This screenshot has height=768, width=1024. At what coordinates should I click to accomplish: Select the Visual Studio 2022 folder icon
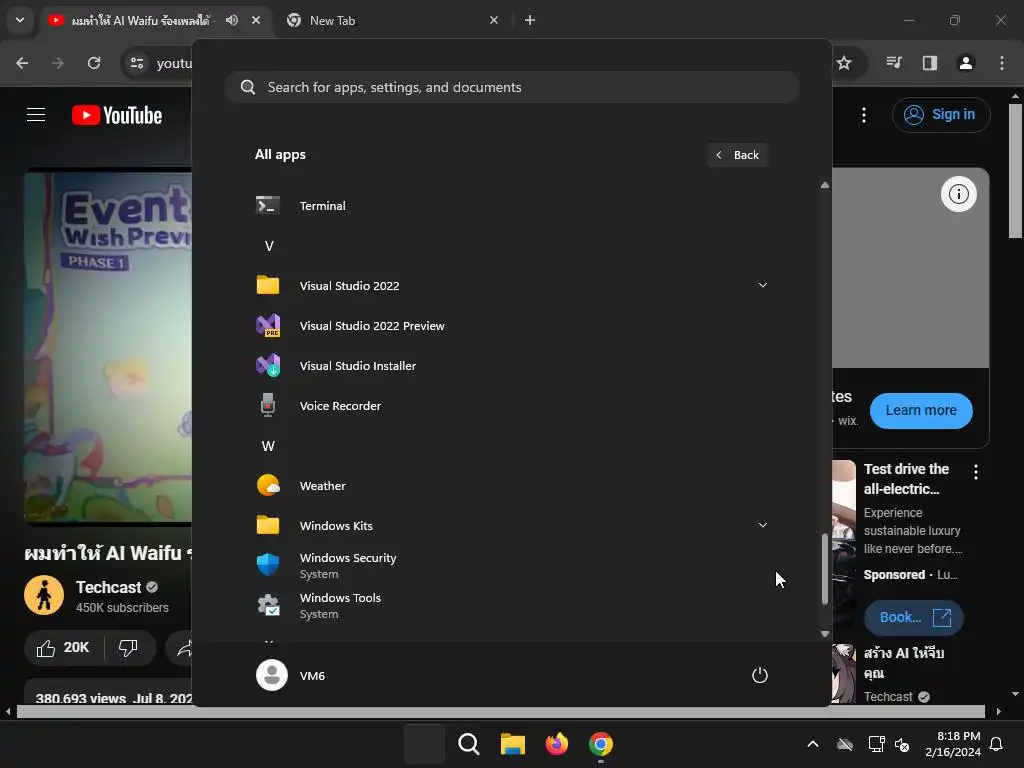268,285
